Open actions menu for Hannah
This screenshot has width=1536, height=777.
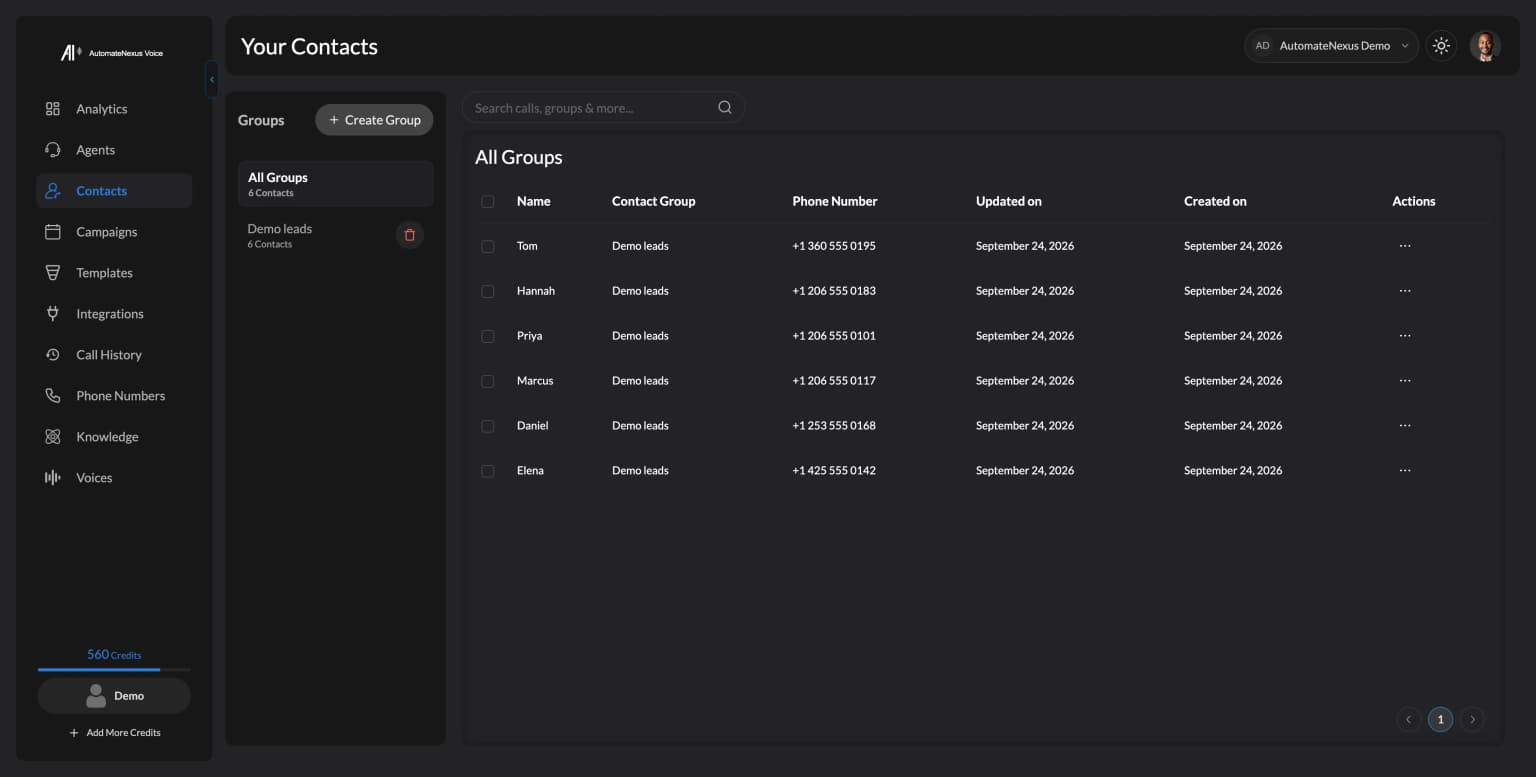pos(1405,291)
